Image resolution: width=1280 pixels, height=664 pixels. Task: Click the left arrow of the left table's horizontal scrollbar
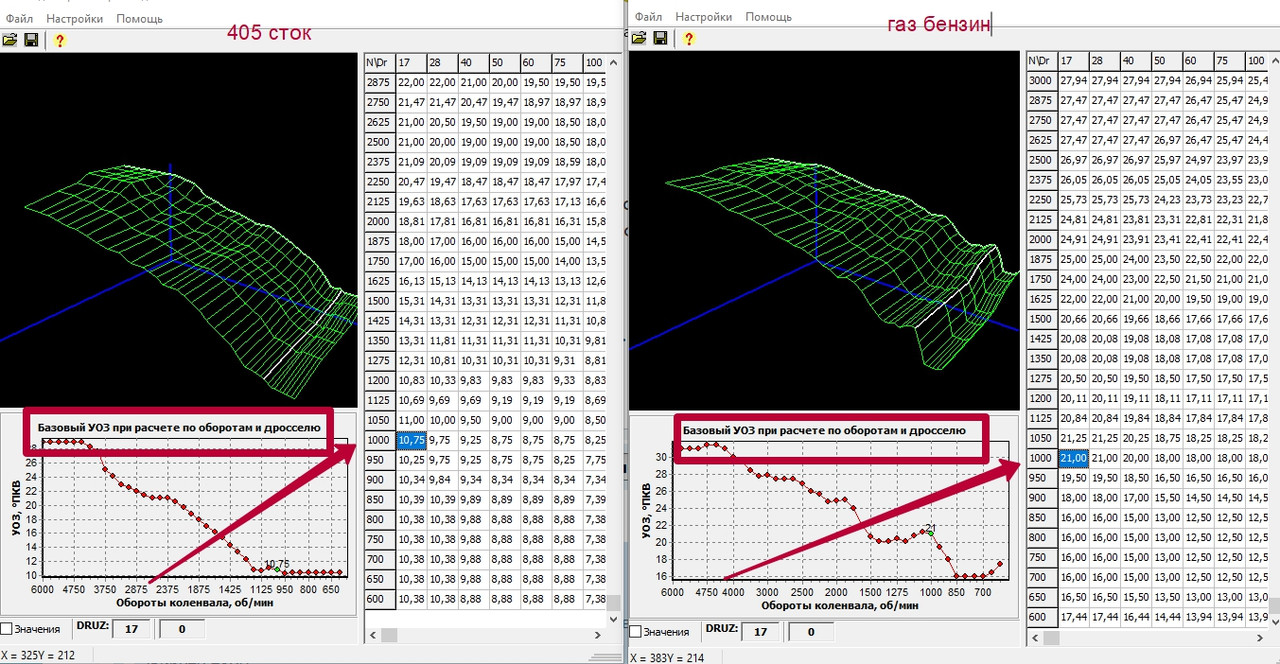[372, 636]
